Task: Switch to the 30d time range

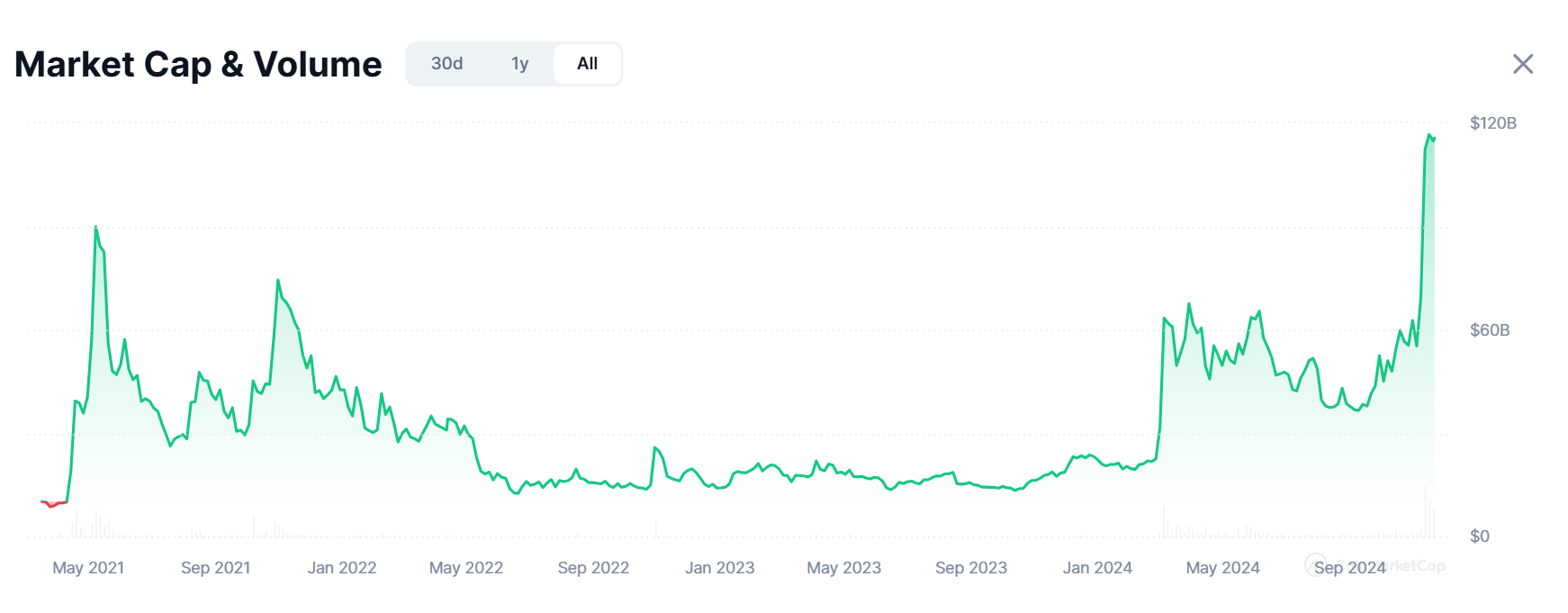Action: pyautogui.click(x=446, y=64)
